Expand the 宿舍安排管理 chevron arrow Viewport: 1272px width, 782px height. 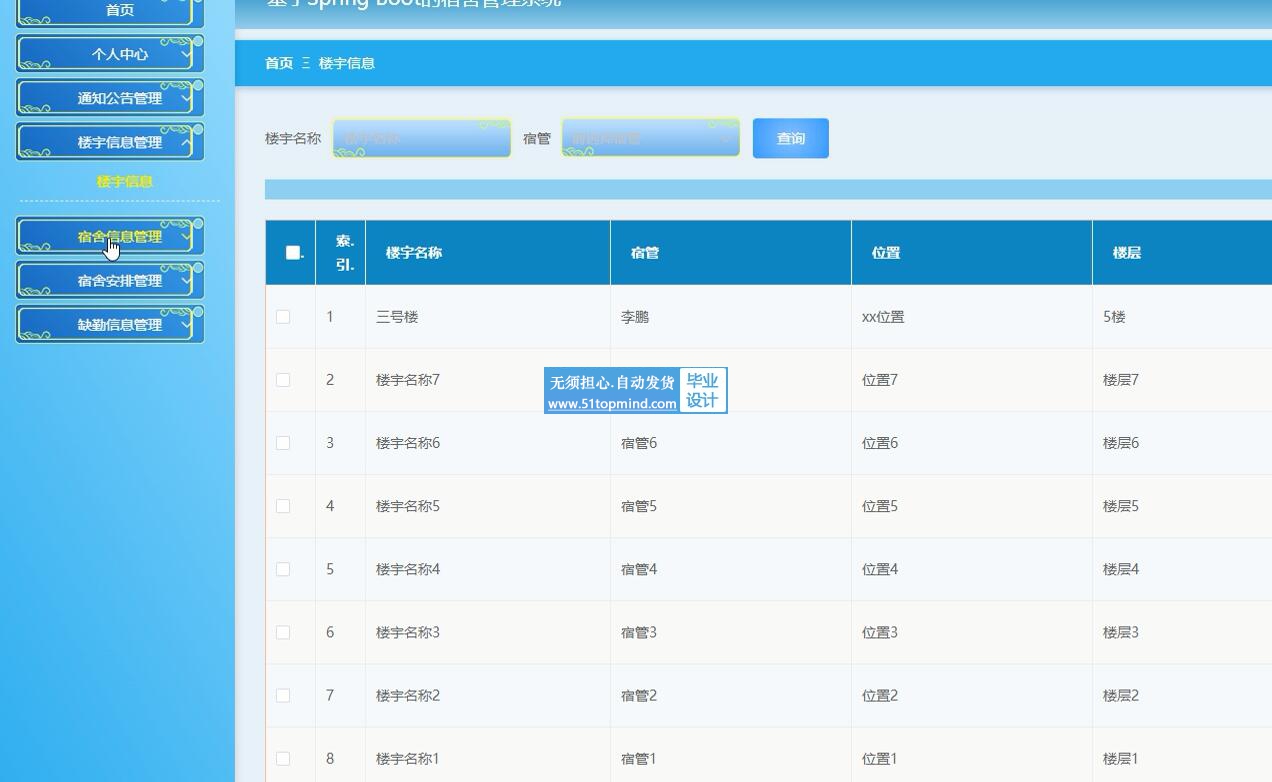(186, 281)
